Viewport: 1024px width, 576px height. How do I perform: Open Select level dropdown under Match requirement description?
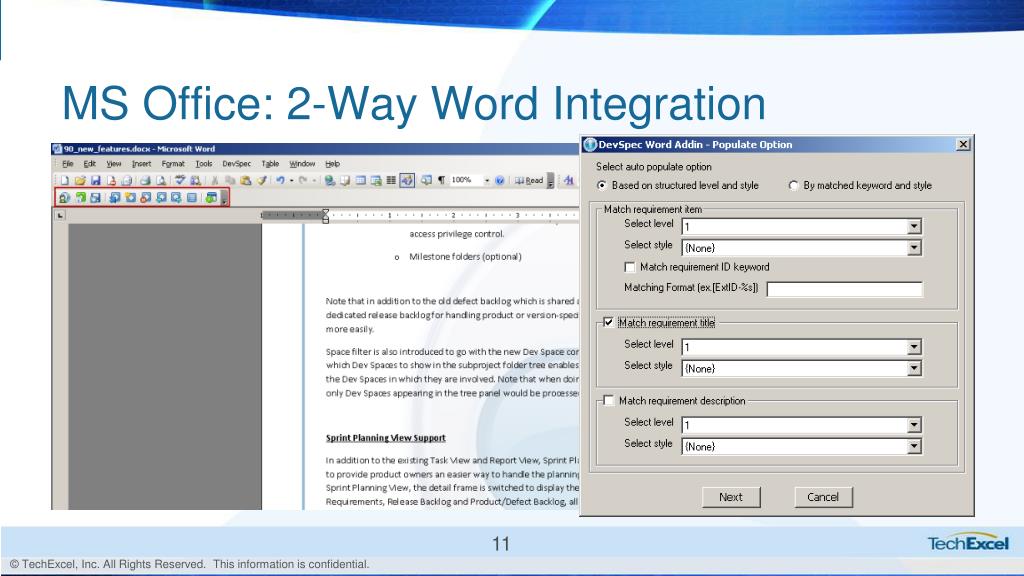point(914,425)
